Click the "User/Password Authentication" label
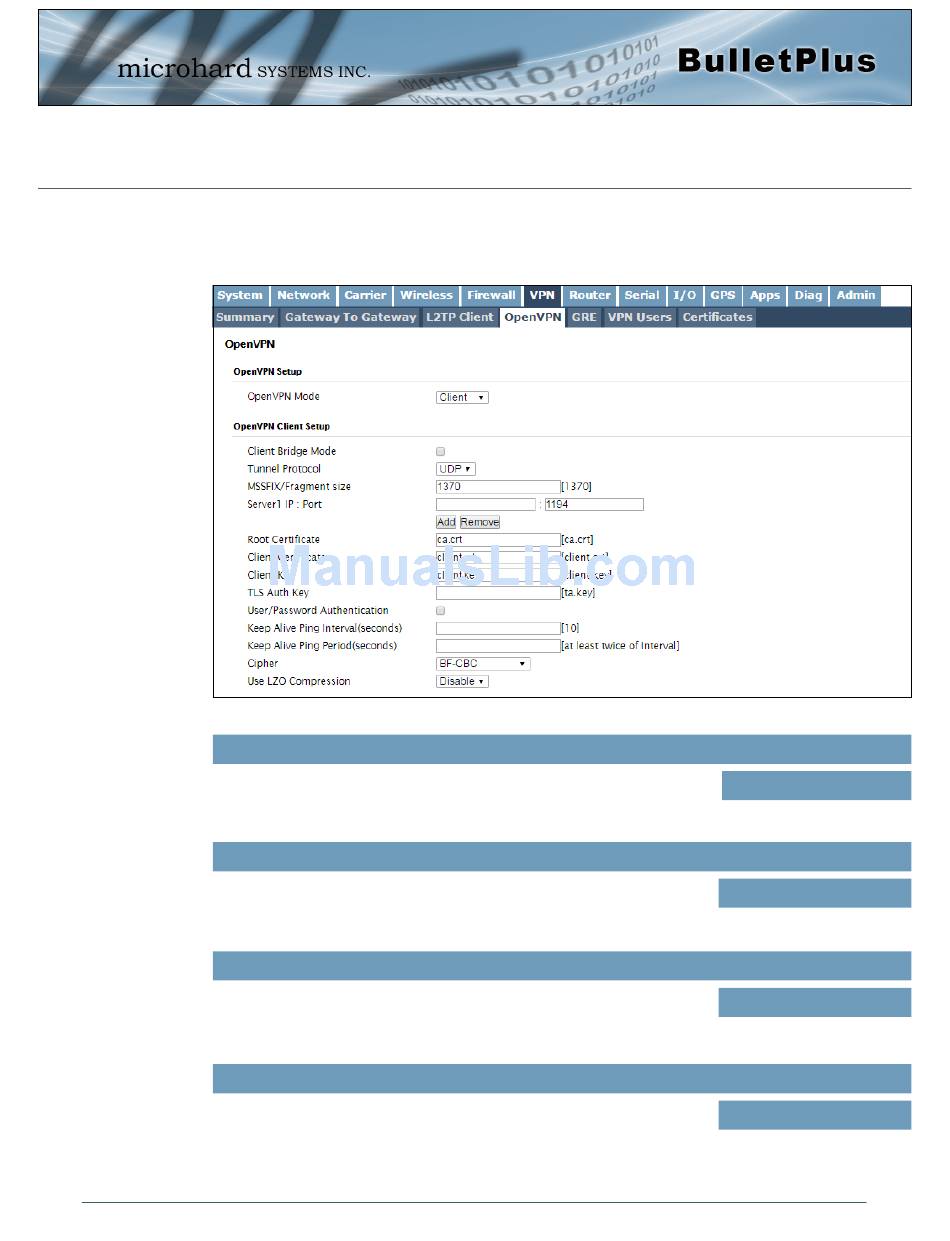 click(x=318, y=611)
